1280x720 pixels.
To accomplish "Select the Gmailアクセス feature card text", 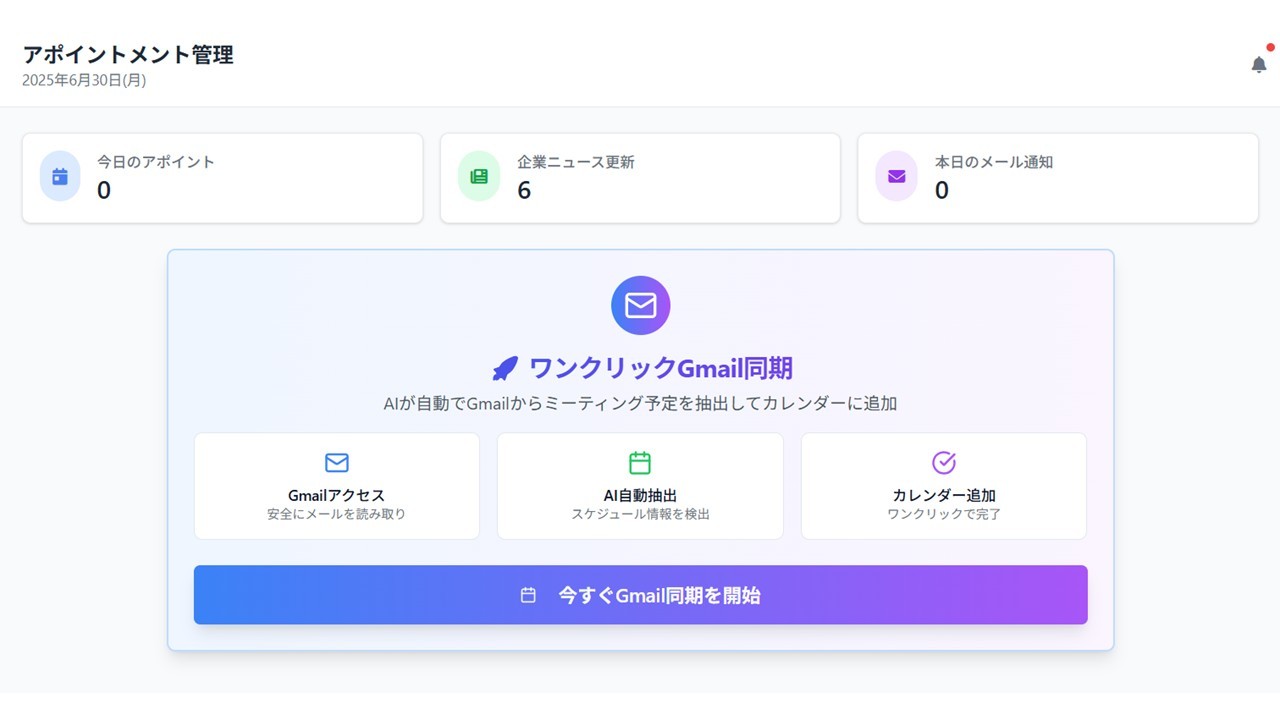I will pyautogui.click(x=336, y=495).
